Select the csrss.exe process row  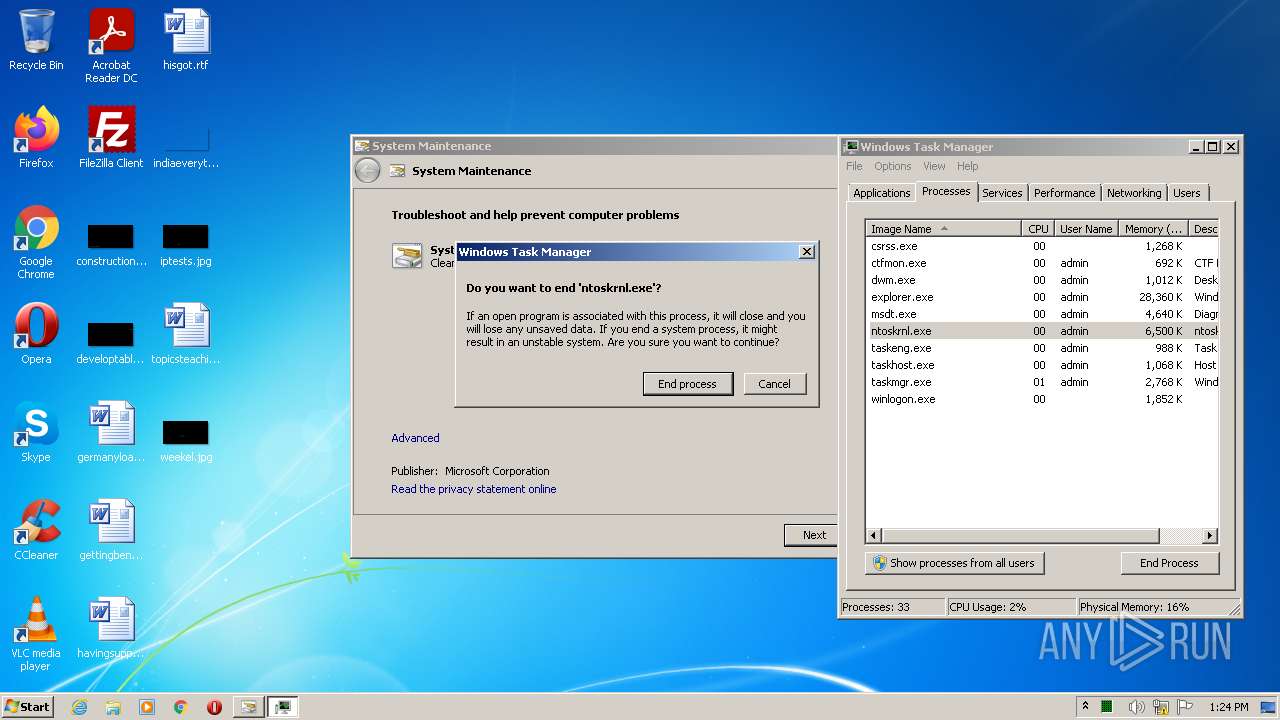1042,246
